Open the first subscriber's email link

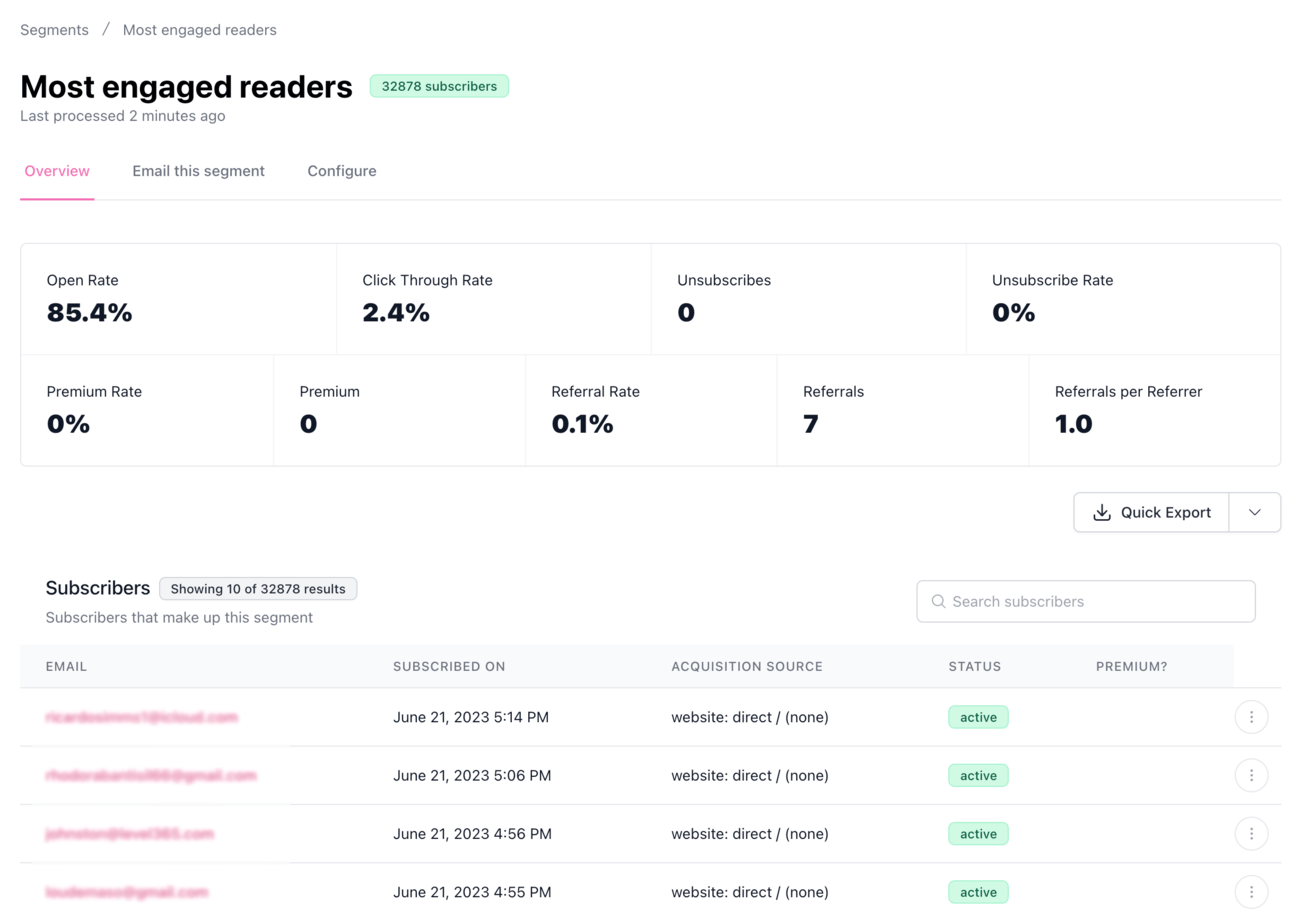(x=141, y=717)
